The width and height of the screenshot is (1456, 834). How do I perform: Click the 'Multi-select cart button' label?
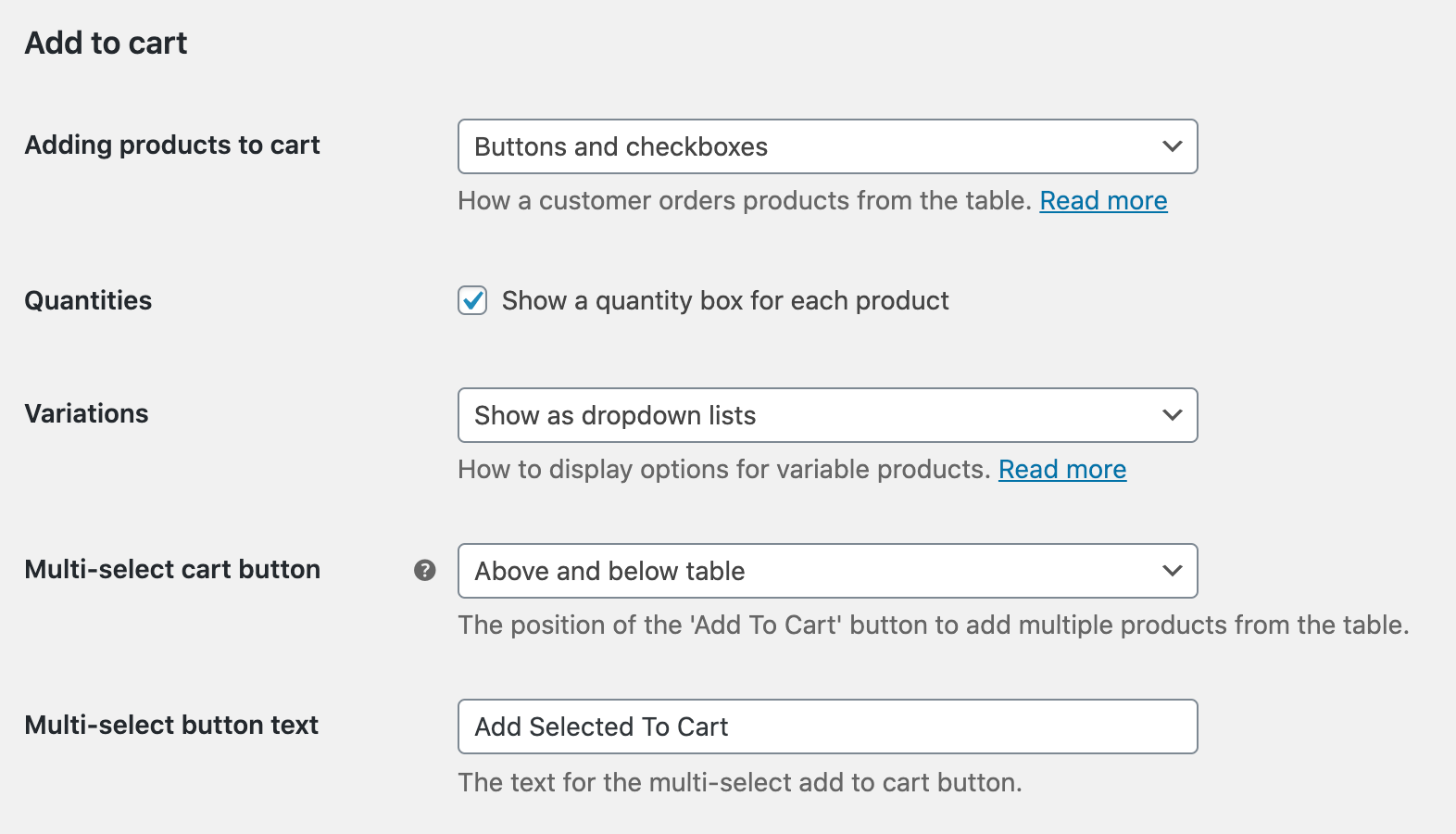point(172,569)
